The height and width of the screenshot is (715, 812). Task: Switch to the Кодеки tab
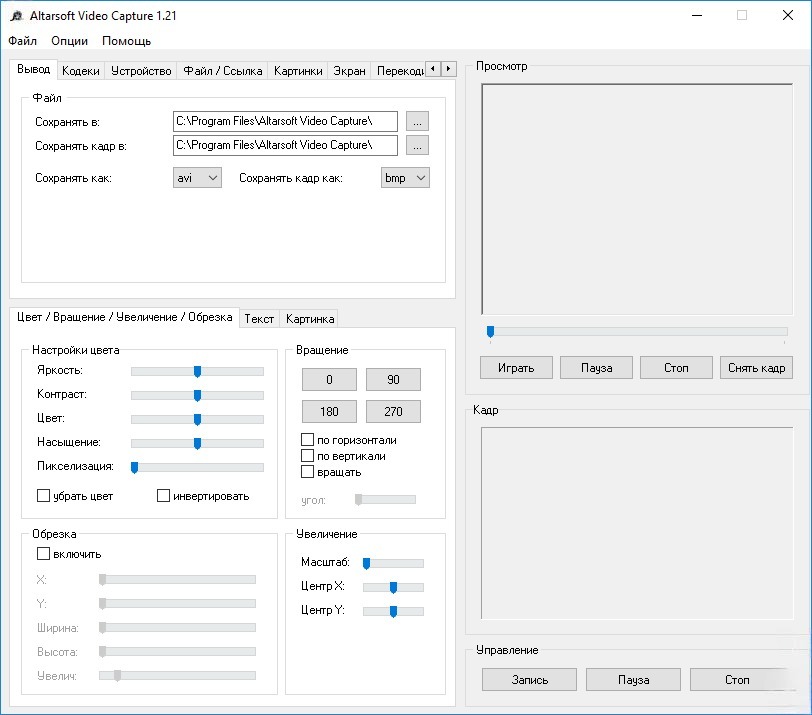point(80,70)
